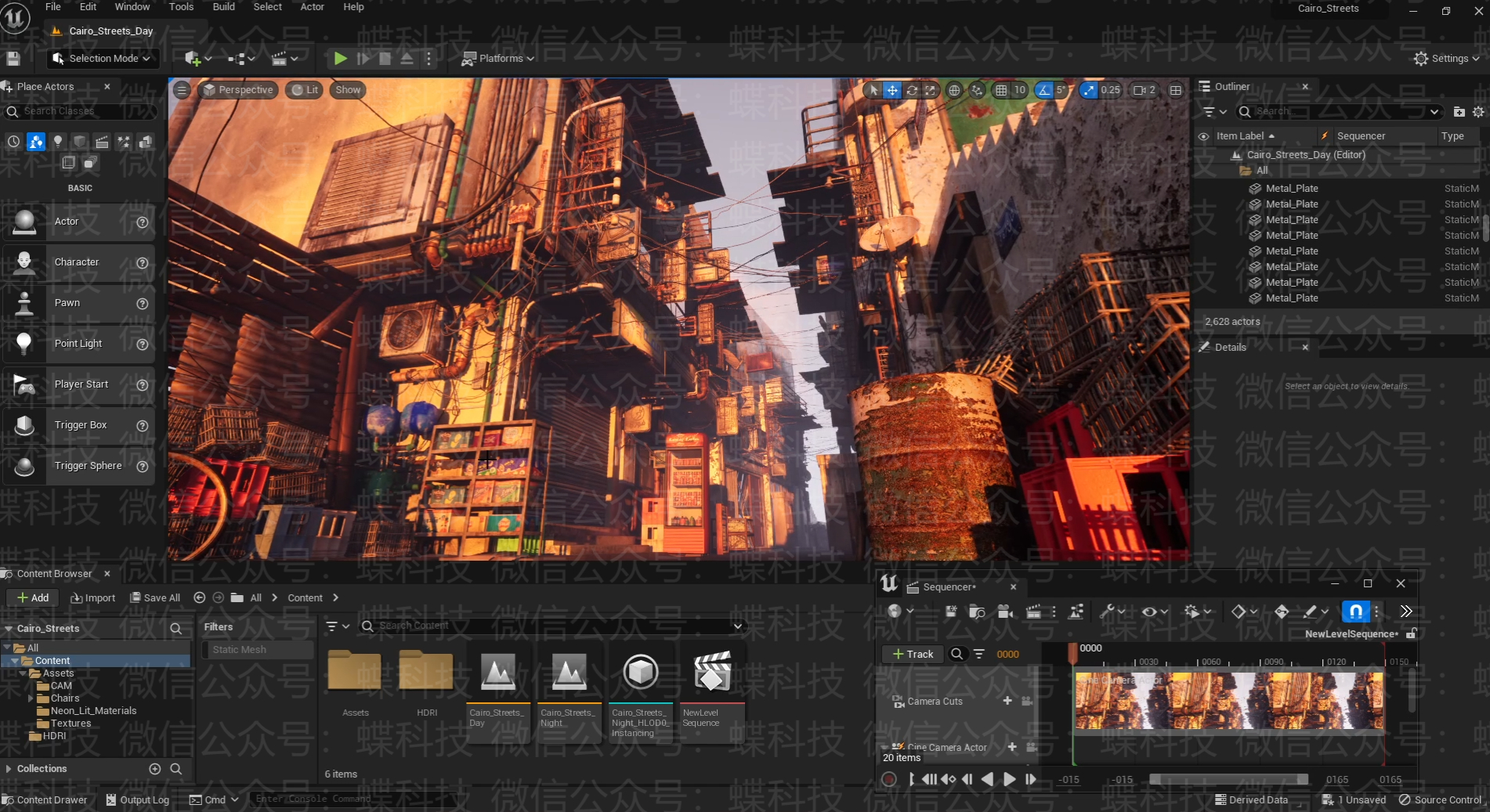
Task: Open the viewport options hamburger menu
Action: point(182,90)
